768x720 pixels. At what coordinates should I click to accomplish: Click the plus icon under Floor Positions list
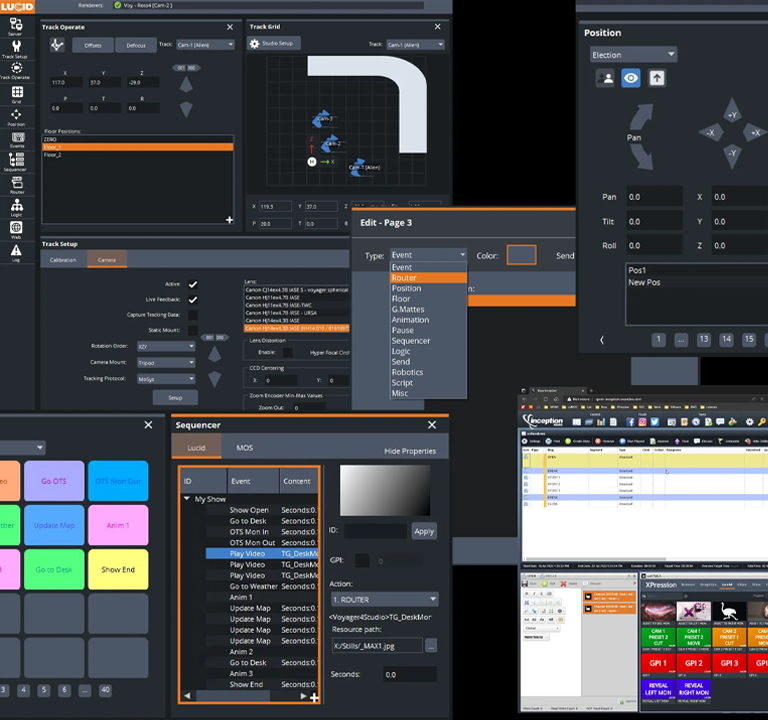coord(229,220)
